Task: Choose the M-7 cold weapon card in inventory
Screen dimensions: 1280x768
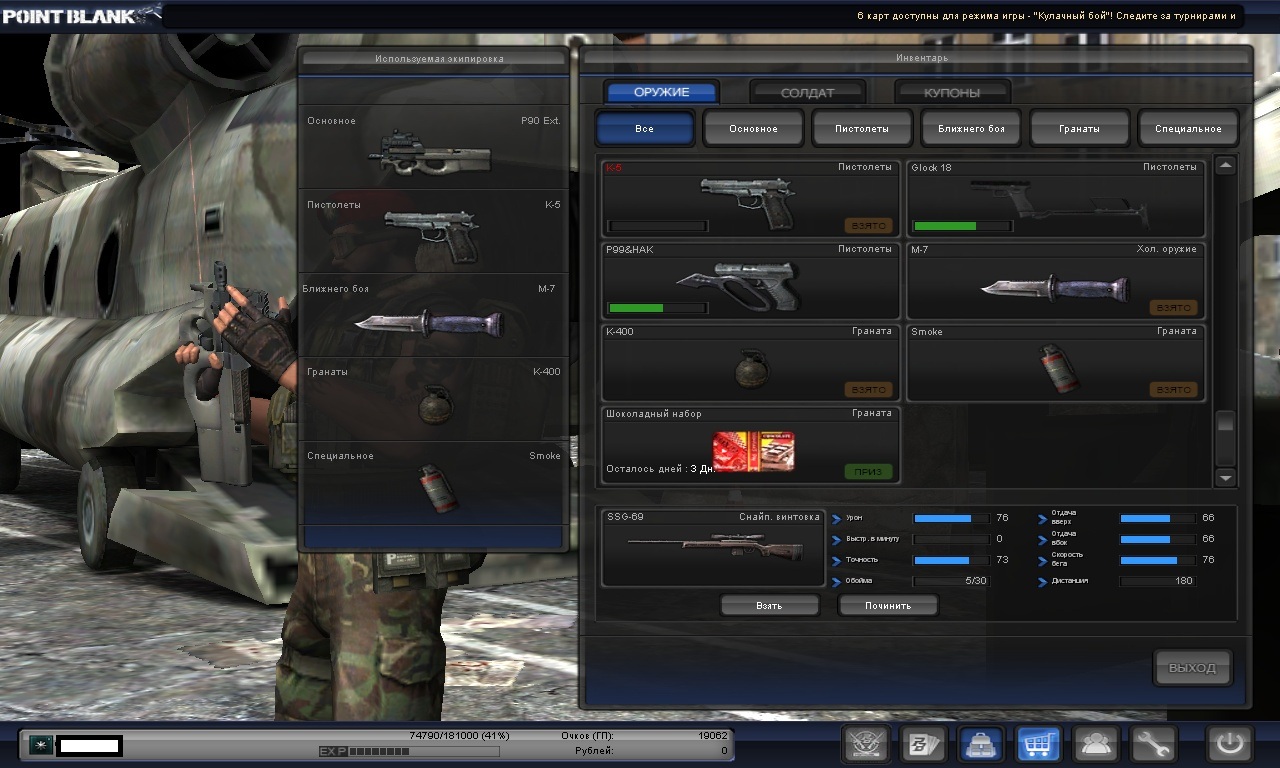Action: click(1056, 280)
